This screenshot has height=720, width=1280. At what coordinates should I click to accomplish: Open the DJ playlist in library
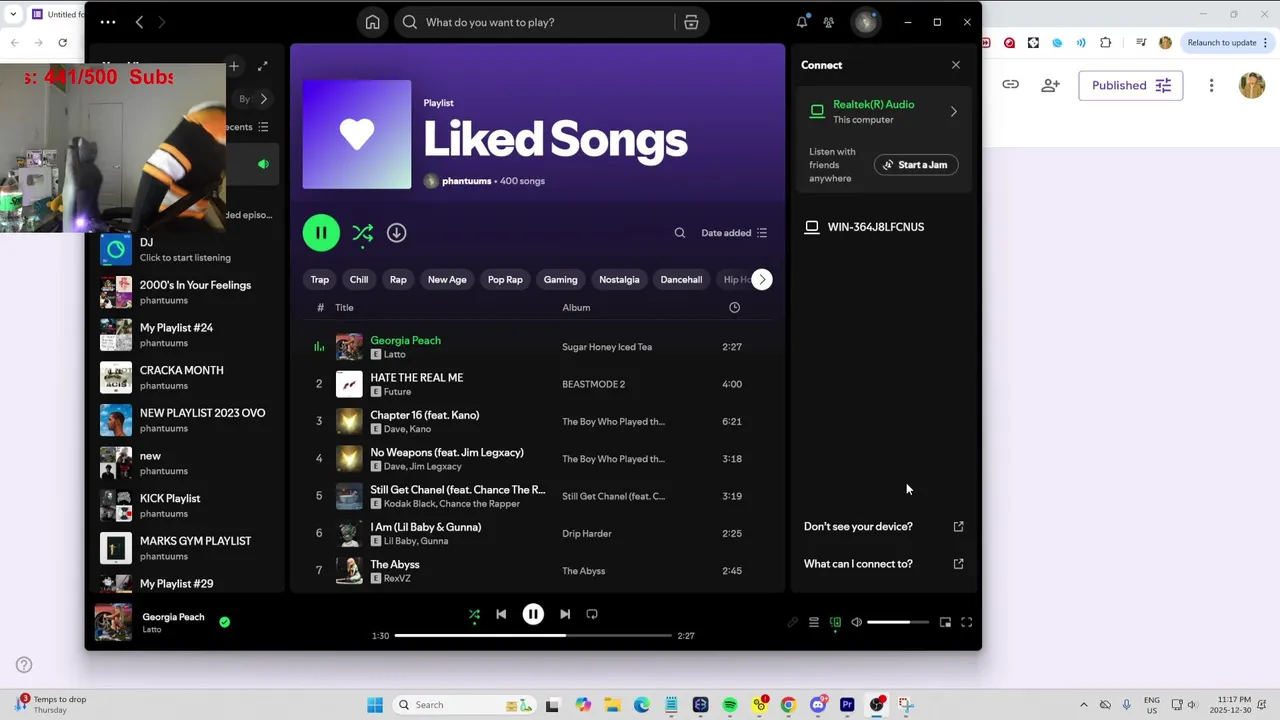[x=185, y=250]
